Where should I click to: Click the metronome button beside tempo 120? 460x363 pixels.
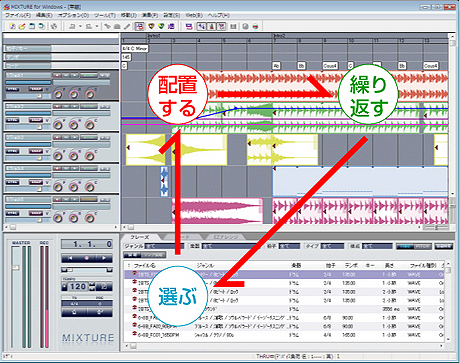tap(105, 286)
